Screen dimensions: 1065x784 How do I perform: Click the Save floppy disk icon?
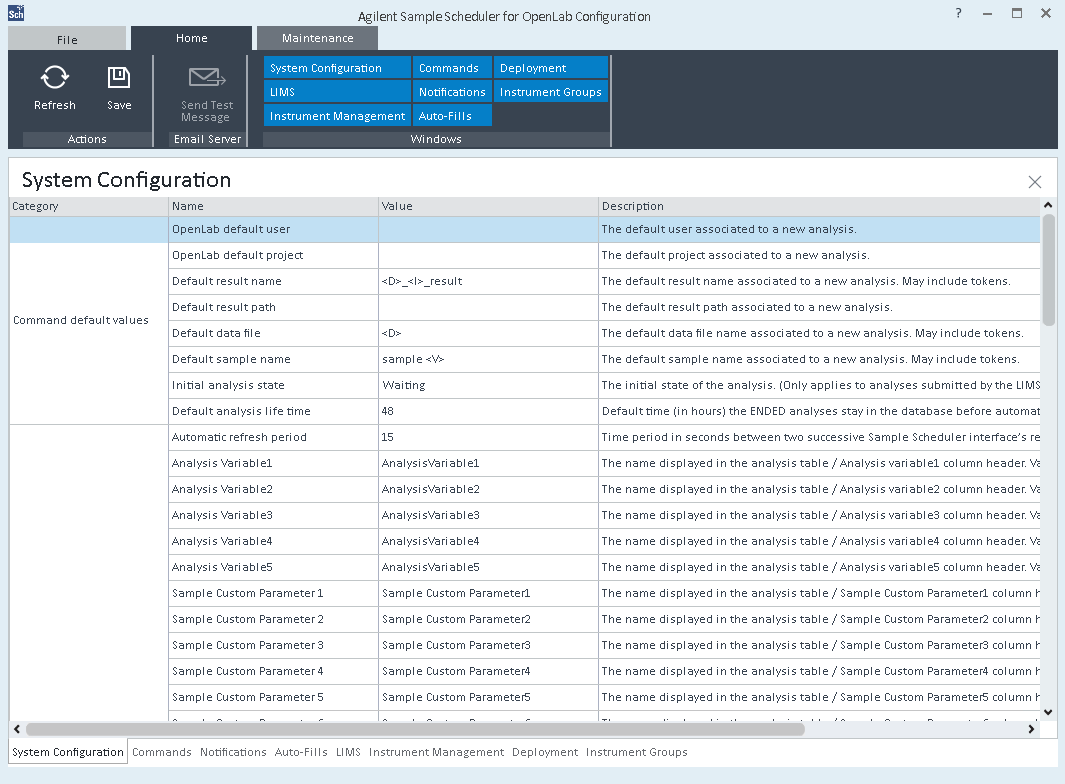tap(119, 78)
